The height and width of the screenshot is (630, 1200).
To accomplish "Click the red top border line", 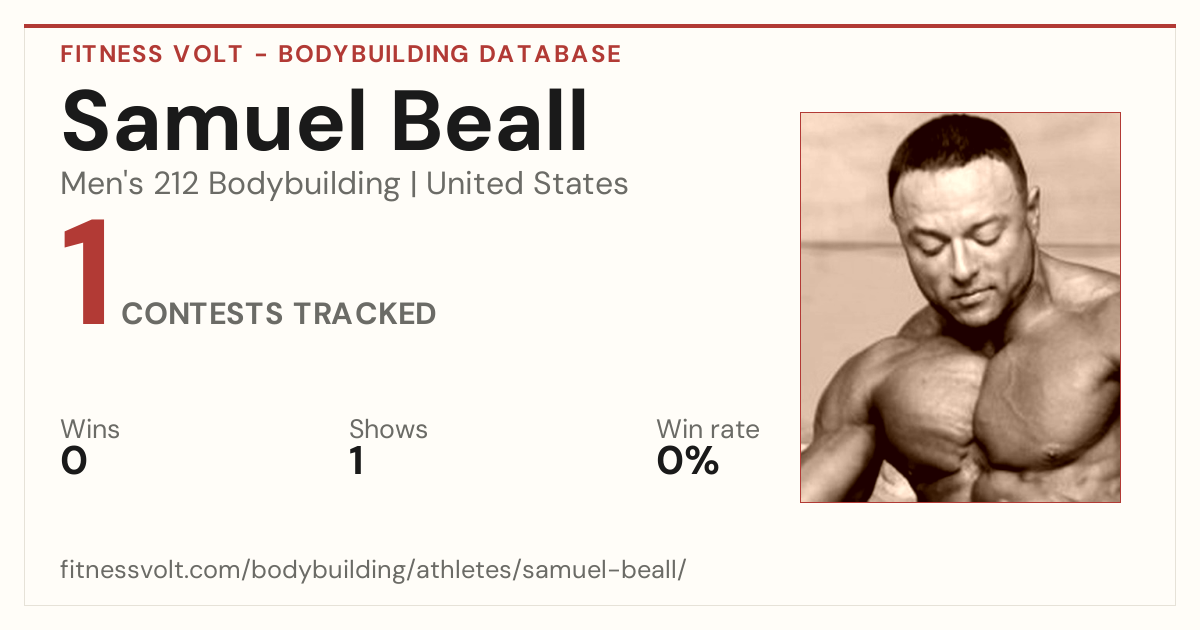I will point(600,26).
